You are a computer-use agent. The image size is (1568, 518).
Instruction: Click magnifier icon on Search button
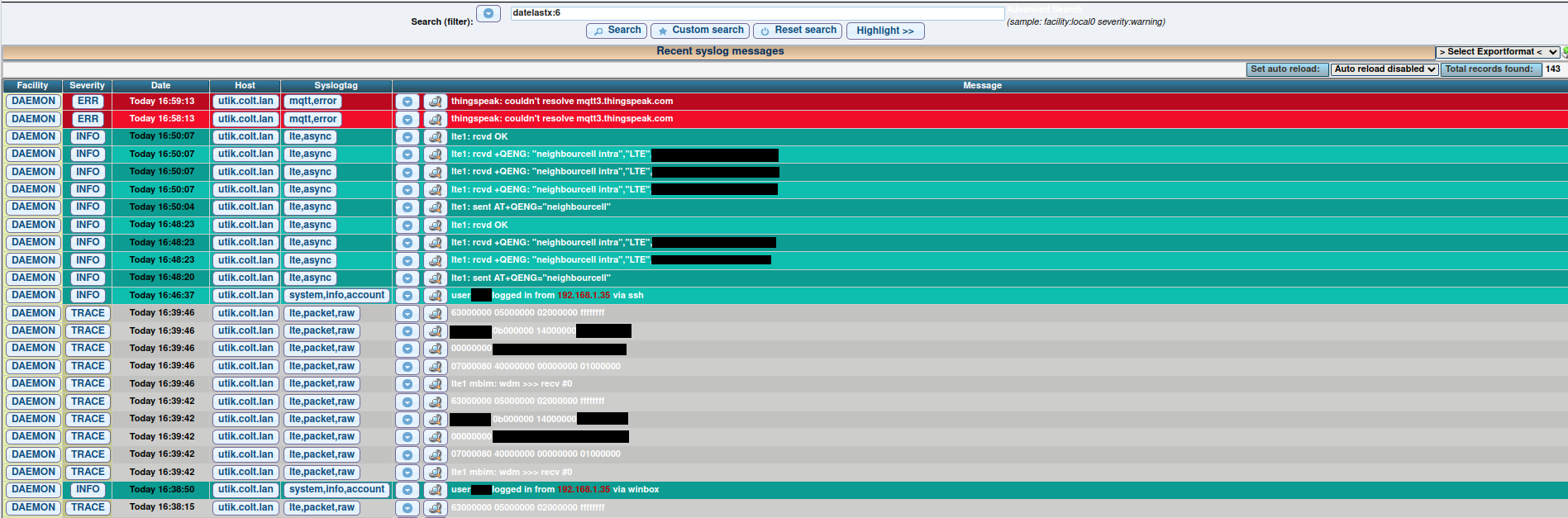click(x=598, y=31)
